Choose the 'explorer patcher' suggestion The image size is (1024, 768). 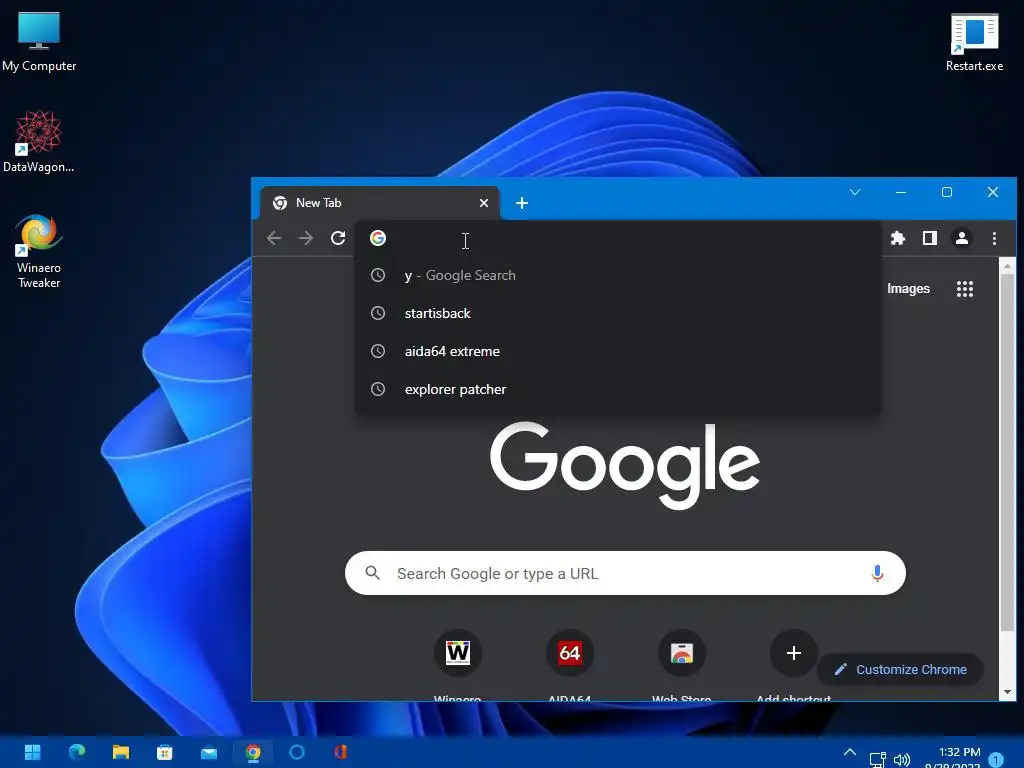point(618,389)
